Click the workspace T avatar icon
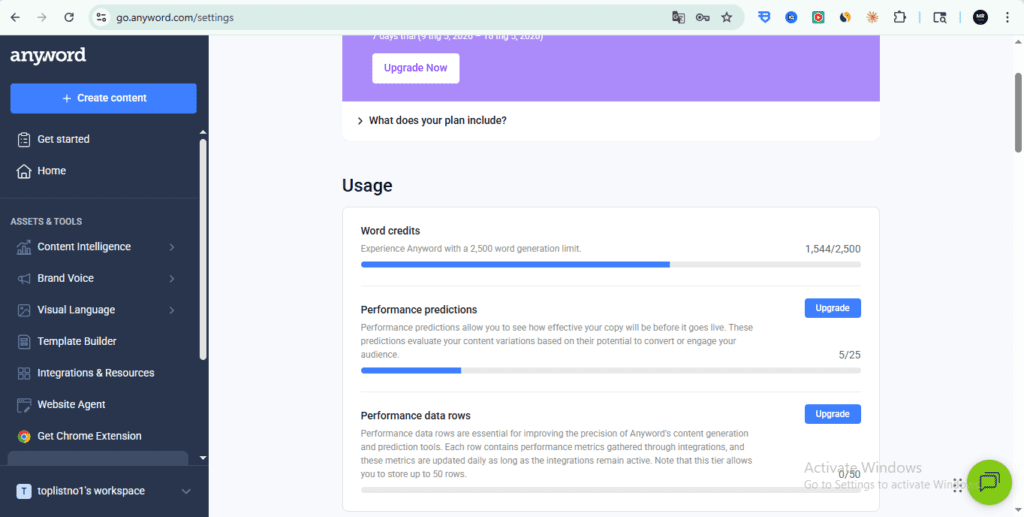This screenshot has height=517, width=1024. point(24,491)
